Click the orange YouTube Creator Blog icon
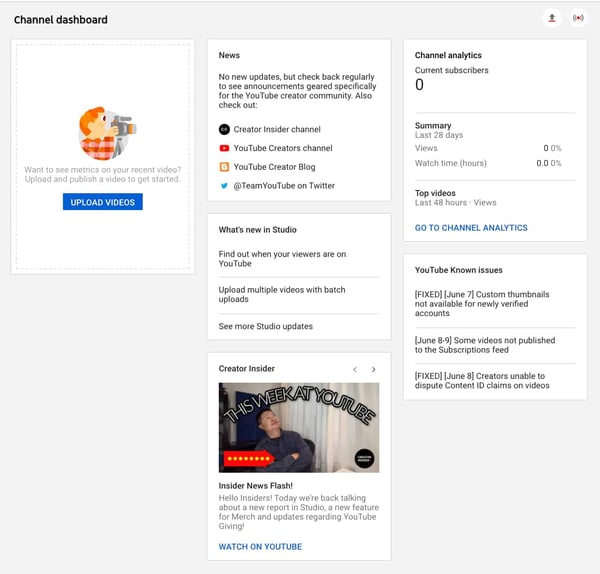Screen dimensions: 600x574 [224, 167]
